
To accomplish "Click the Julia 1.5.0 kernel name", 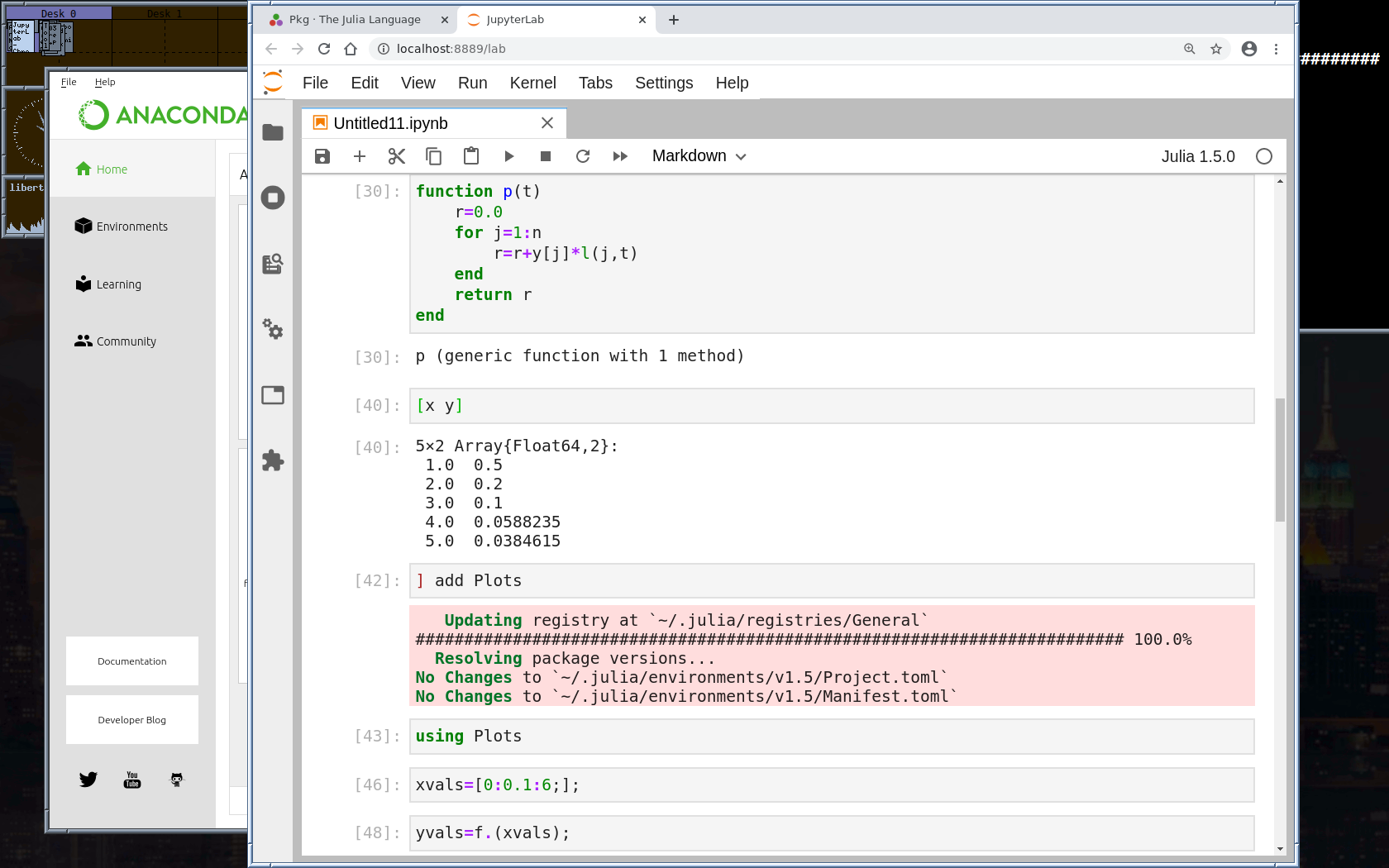I will [1197, 156].
